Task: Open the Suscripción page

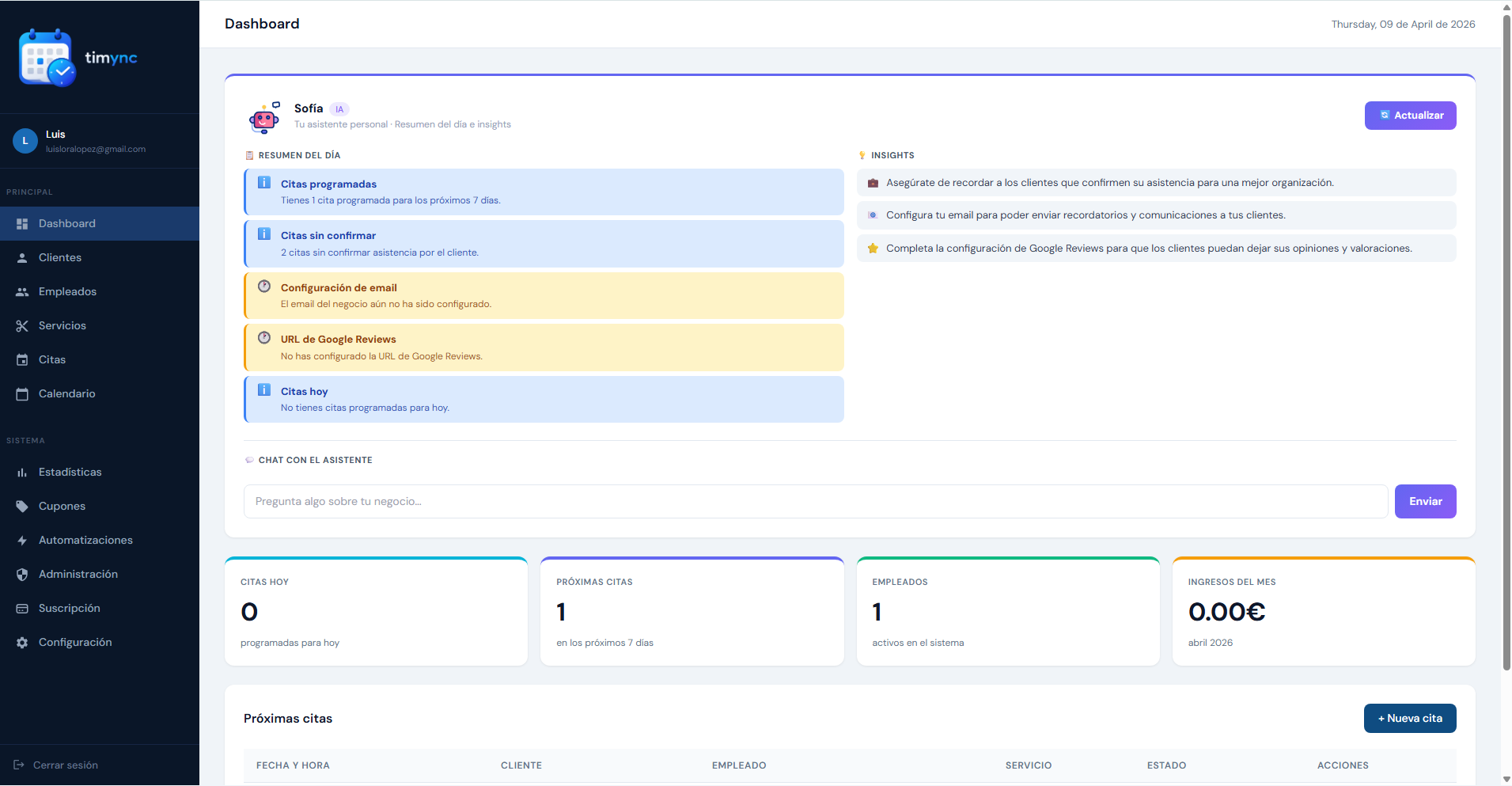Action: [69, 609]
